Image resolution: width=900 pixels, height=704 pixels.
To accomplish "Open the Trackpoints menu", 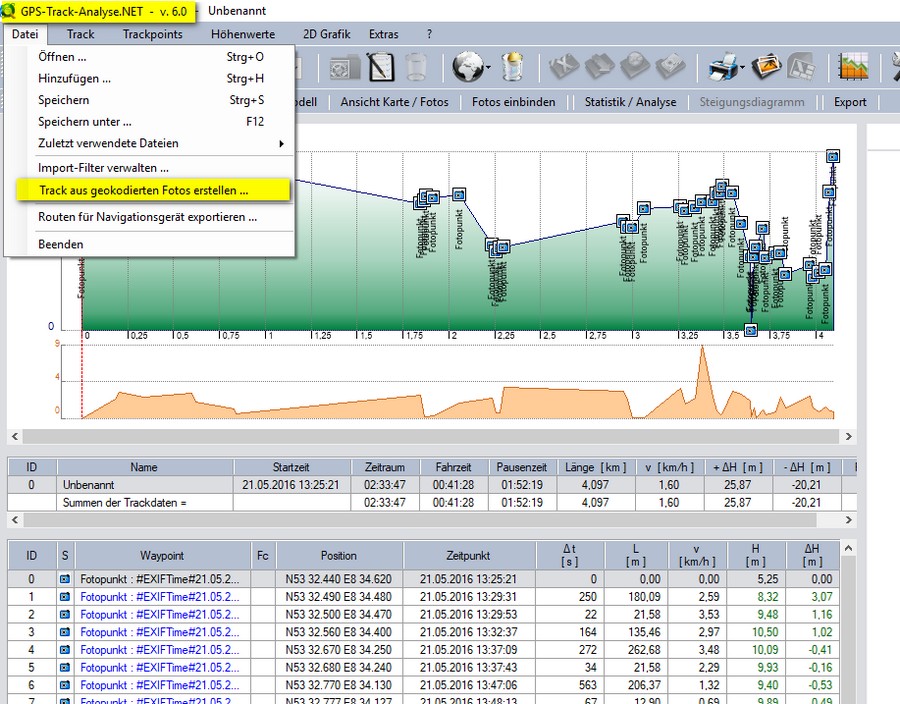I will tap(152, 34).
